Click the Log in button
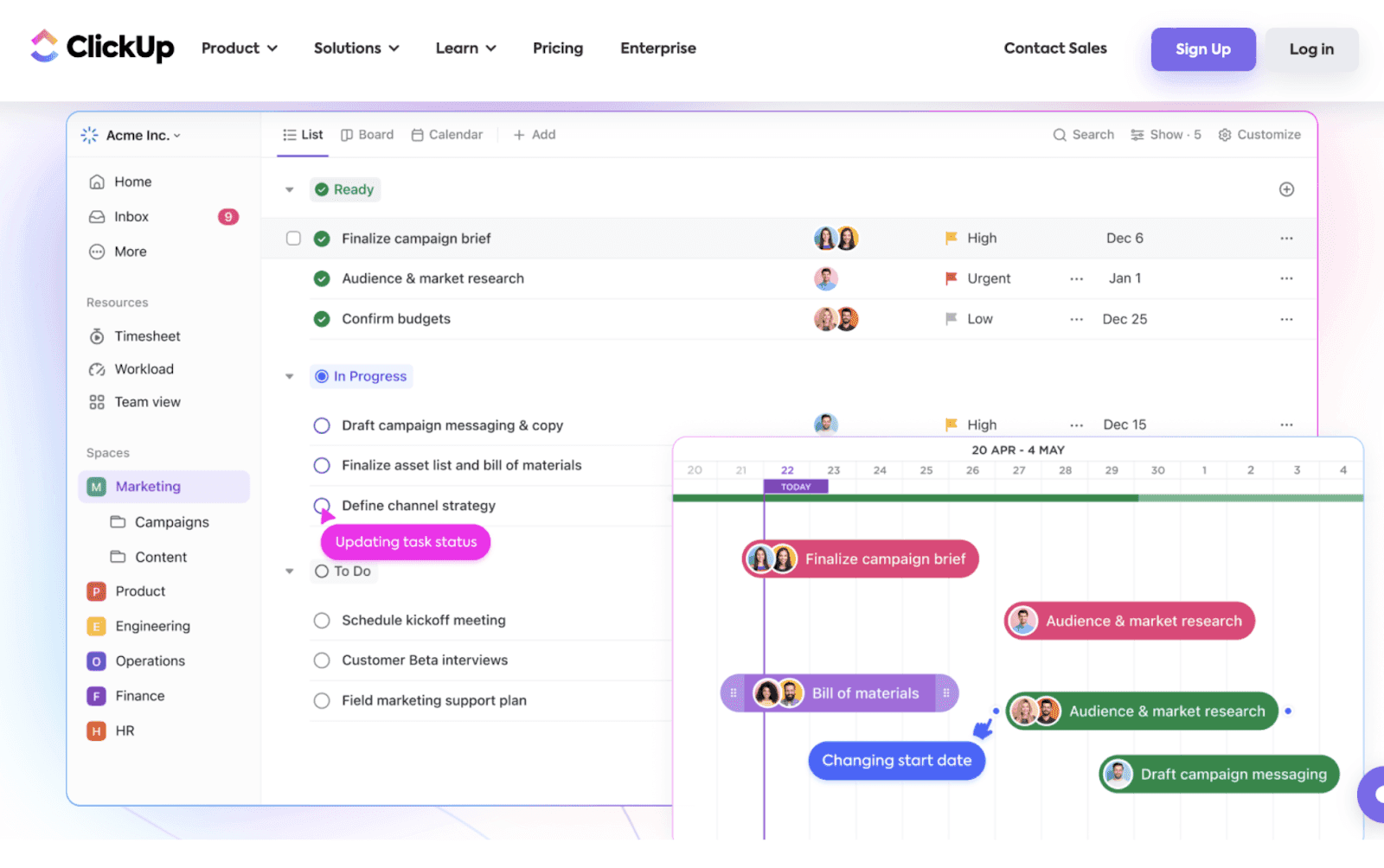Image resolution: width=1384 pixels, height=868 pixels. tap(1311, 49)
